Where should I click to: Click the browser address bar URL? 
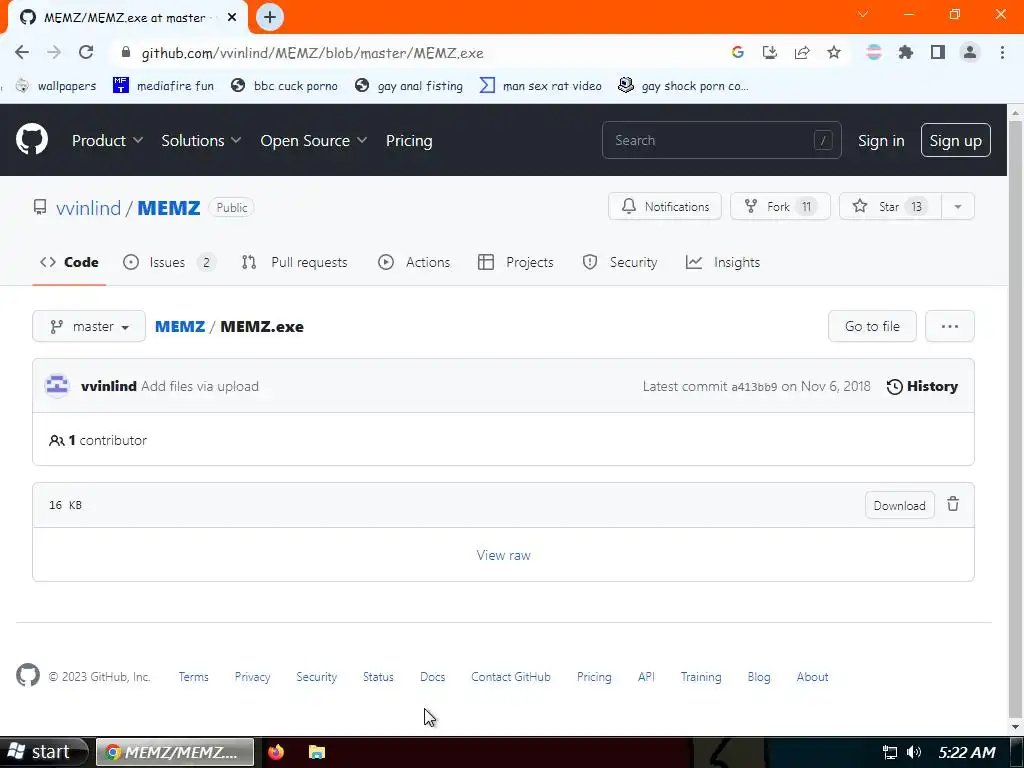pyautogui.click(x=312, y=53)
